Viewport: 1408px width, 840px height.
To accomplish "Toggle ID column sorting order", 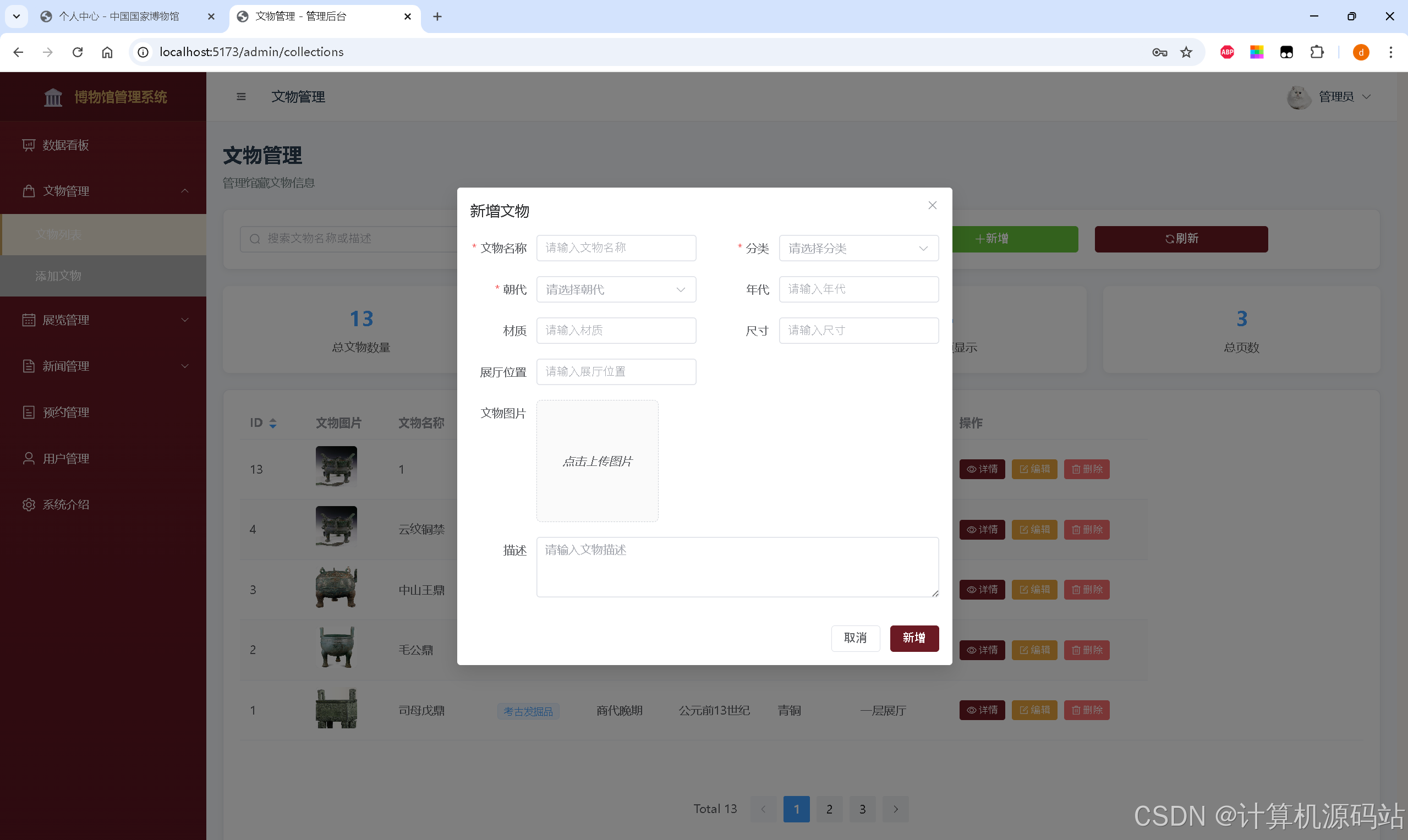I will 273,423.
